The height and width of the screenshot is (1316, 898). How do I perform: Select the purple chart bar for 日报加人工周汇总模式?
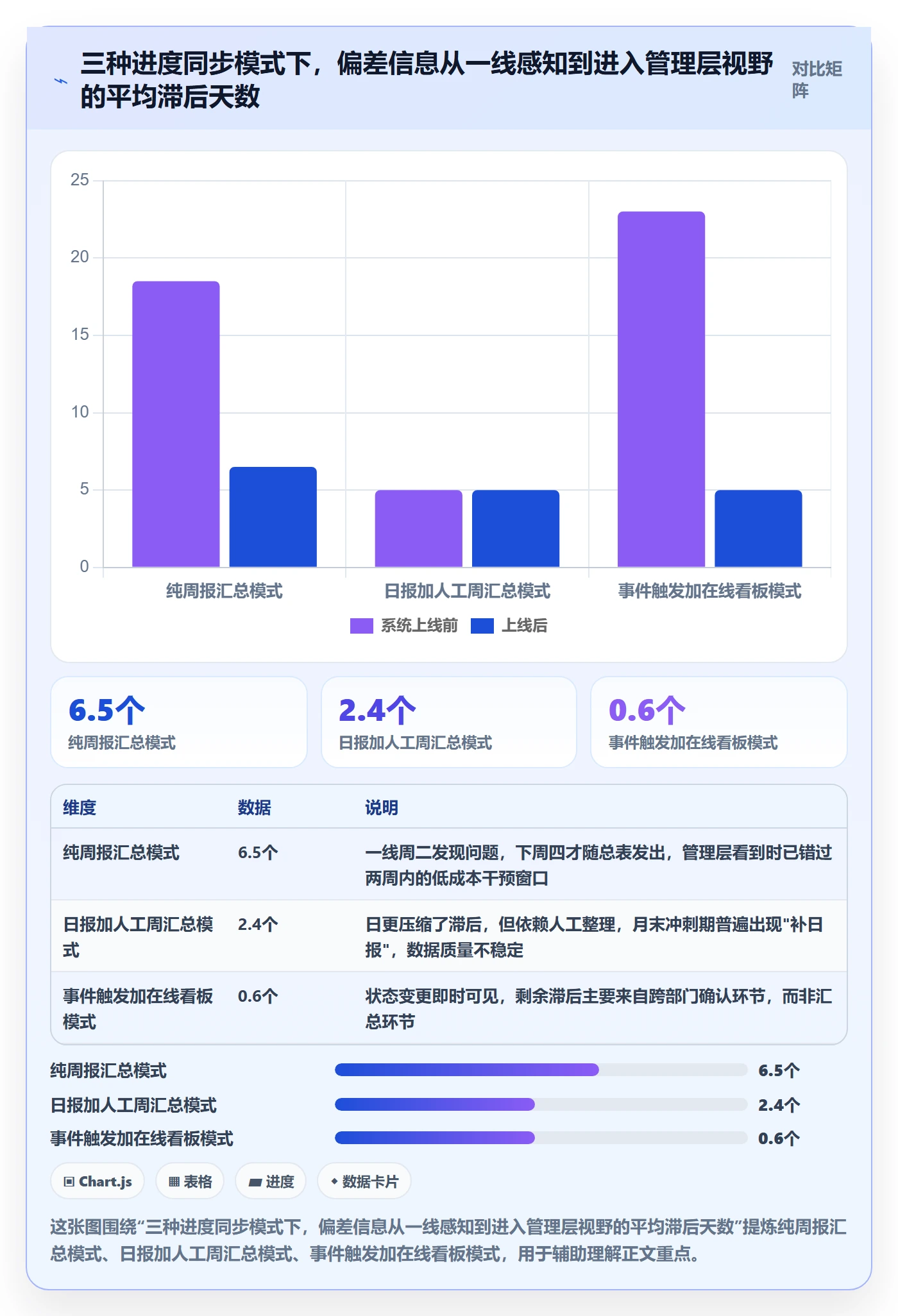pyautogui.click(x=419, y=528)
